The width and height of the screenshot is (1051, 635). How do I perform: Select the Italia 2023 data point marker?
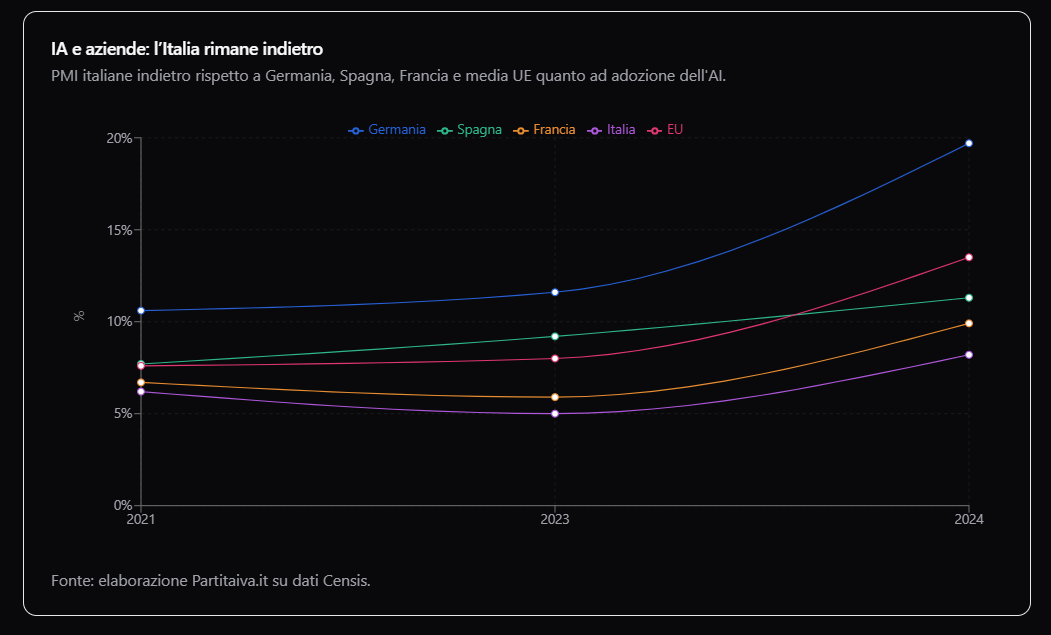click(x=555, y=412)
